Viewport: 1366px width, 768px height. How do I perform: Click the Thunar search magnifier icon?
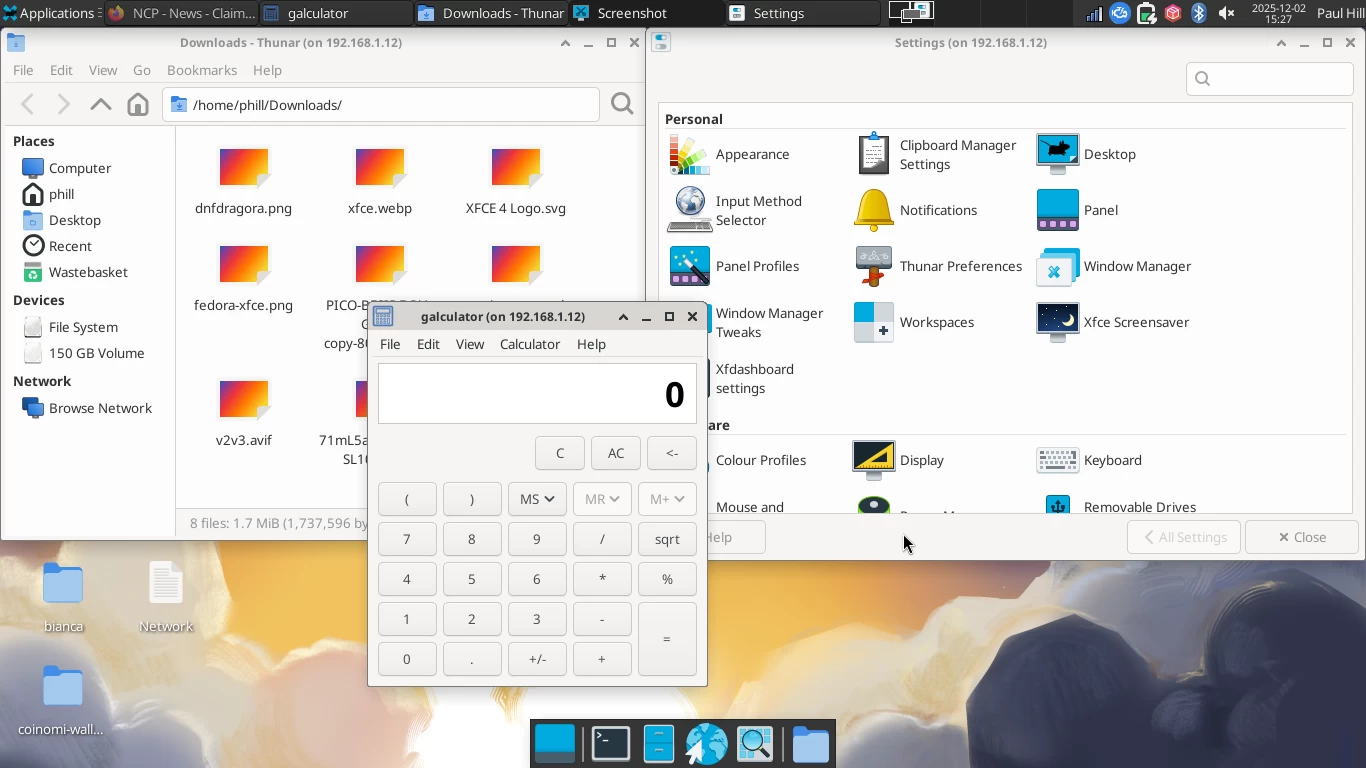point(622,105)
